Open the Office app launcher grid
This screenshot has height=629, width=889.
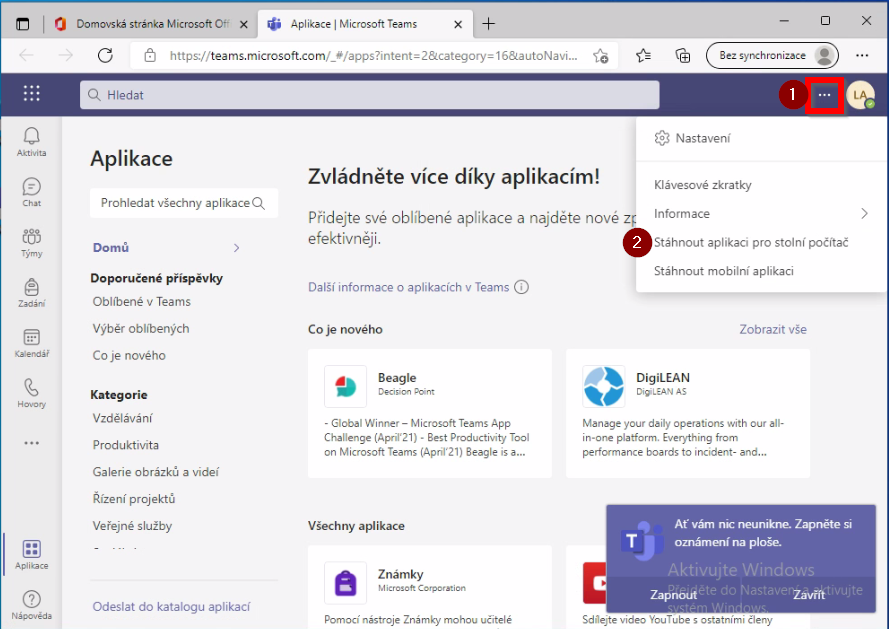(x=32, y=93)
